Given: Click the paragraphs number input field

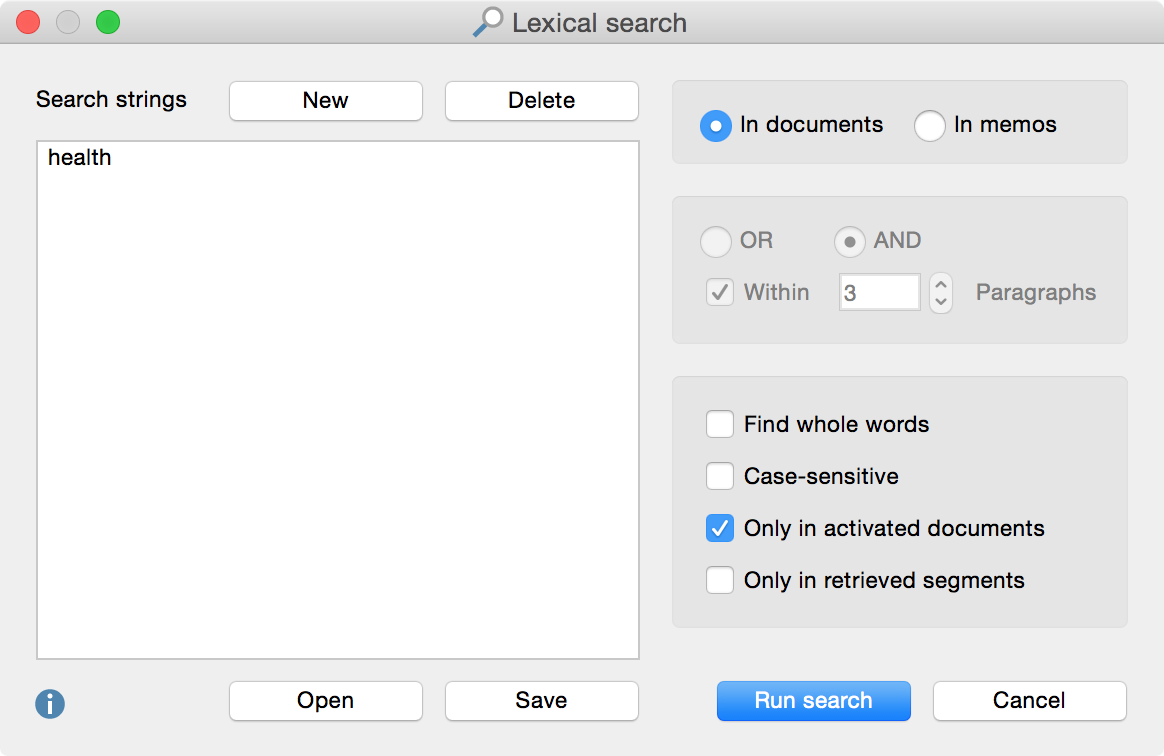Looking at the screenshot, I should pos(879,293).
